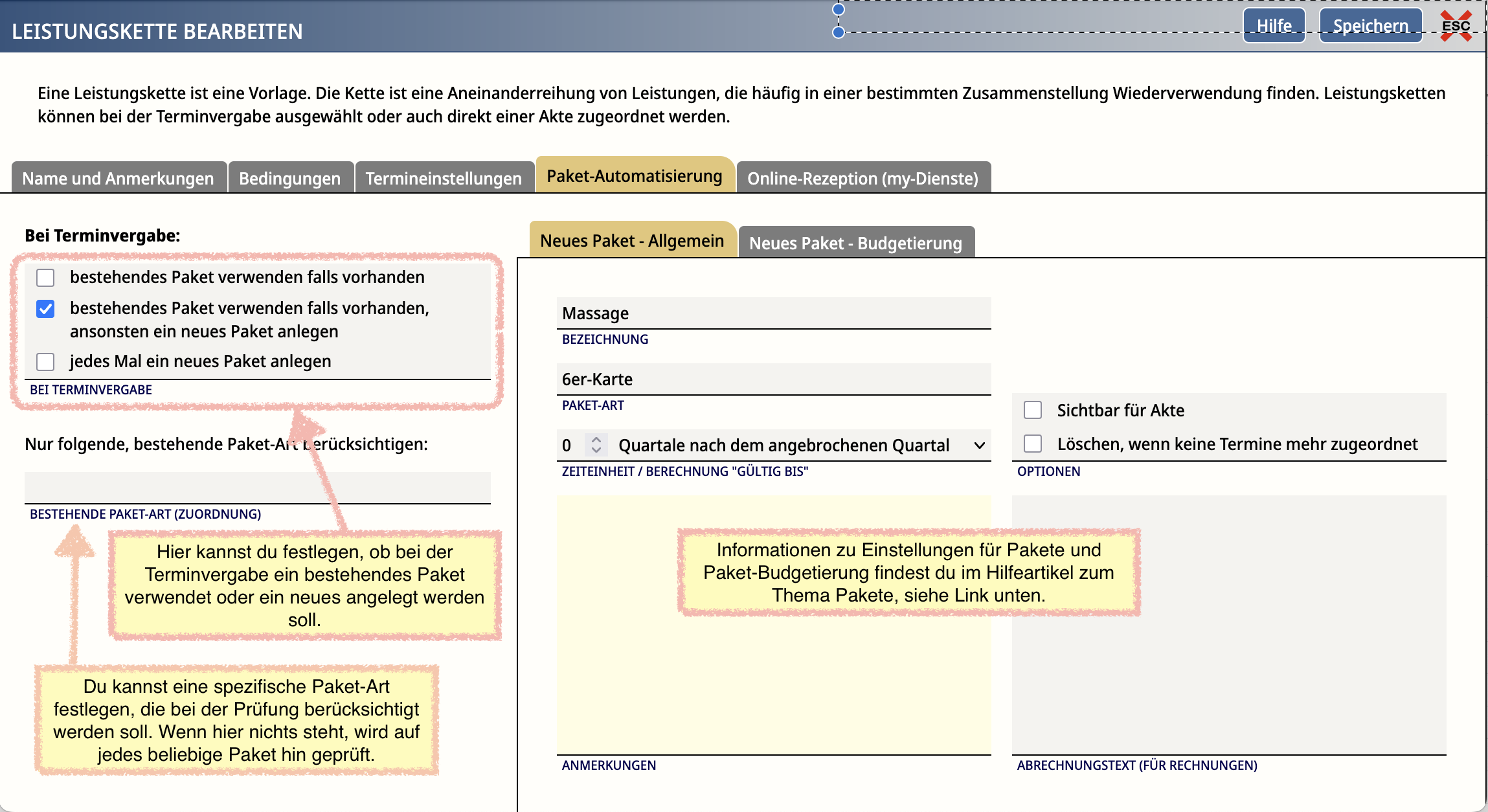Close dialog with red ESC icon
The width and height of the screenshot is (1488, 812).
[x=1456, y=26]
